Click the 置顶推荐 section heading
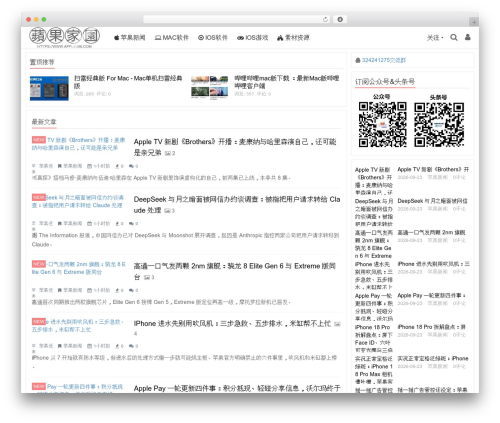Viewport: 500px width, 423px height. [42, 62]
